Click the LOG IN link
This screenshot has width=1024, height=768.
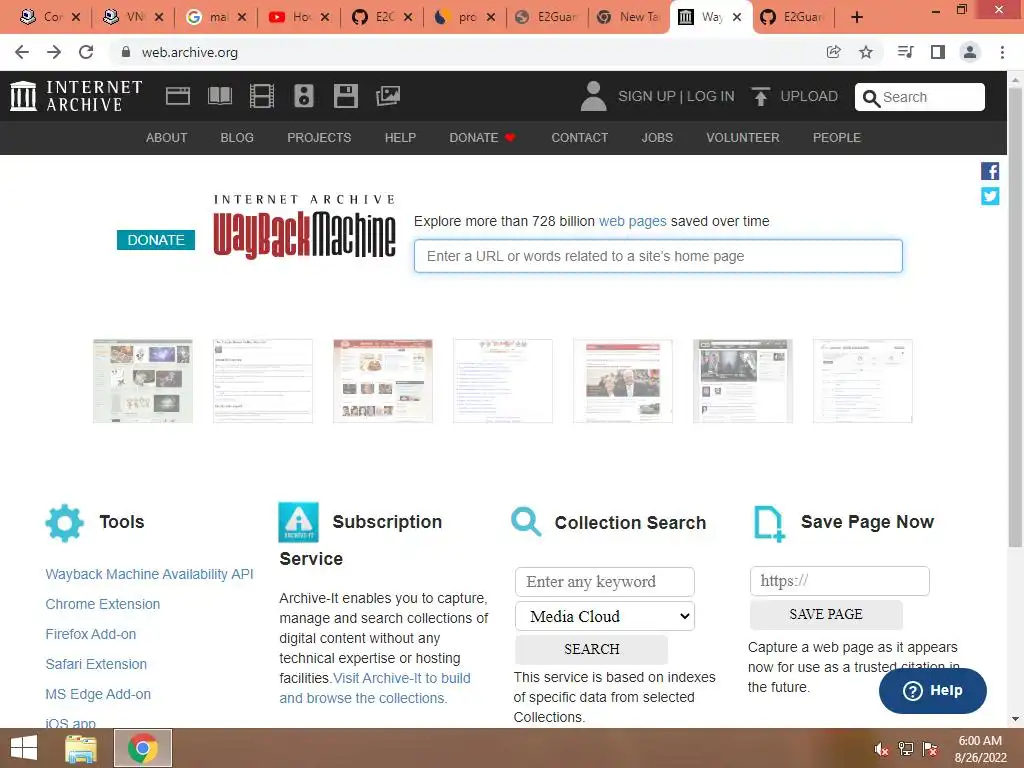point(711,96)
